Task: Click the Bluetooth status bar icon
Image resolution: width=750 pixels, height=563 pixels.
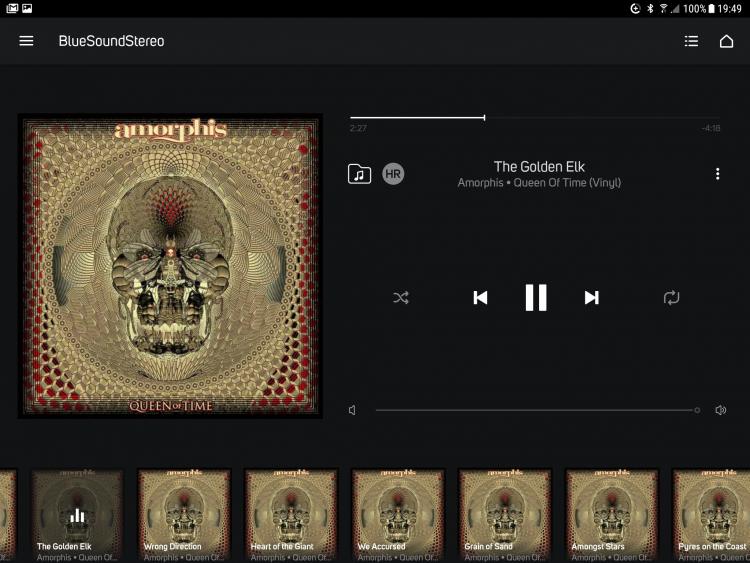Action: tap(650, 9)
